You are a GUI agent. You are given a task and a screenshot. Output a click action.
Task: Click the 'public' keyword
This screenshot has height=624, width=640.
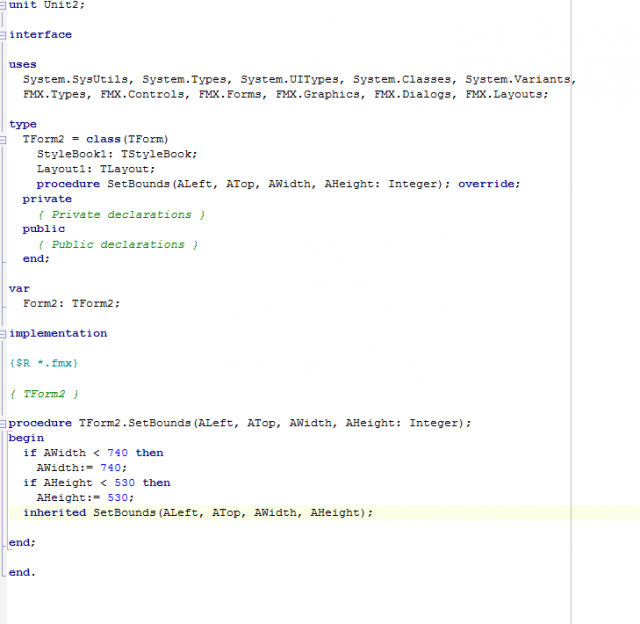(44, 229)
